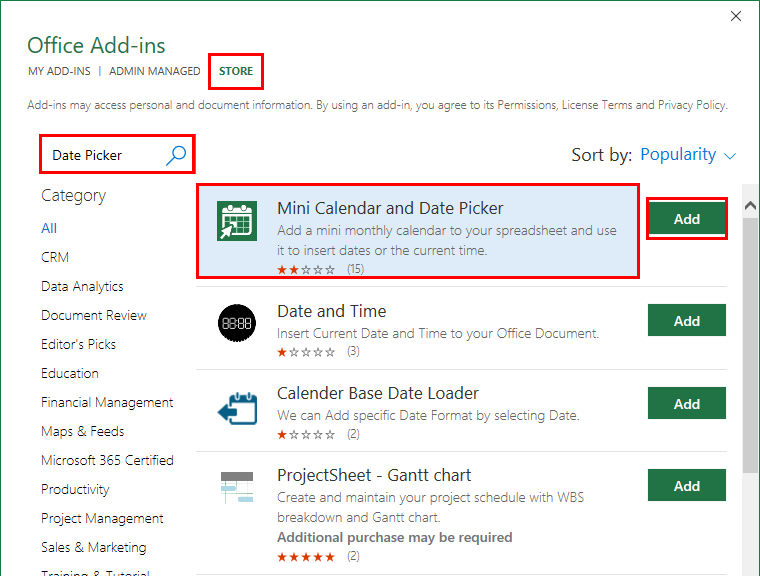Click the Mini Calendar star rating (15)
760x576 pixels.
pos(320,270)
